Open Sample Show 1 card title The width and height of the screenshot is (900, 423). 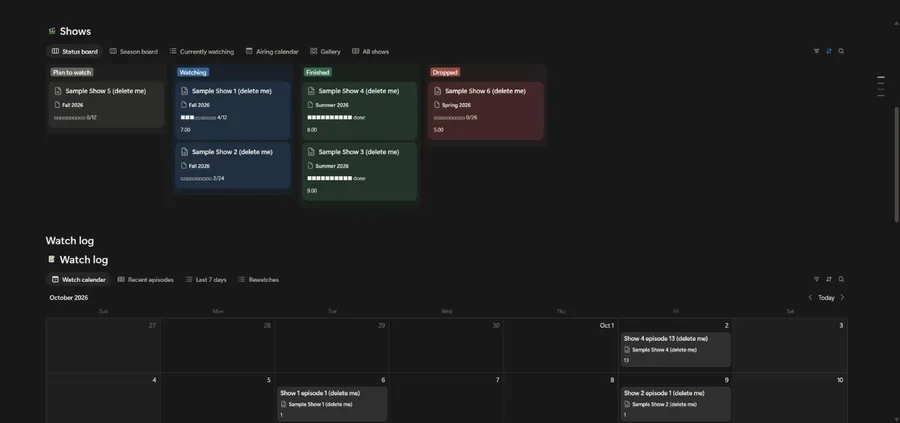(x=232, y=91)
